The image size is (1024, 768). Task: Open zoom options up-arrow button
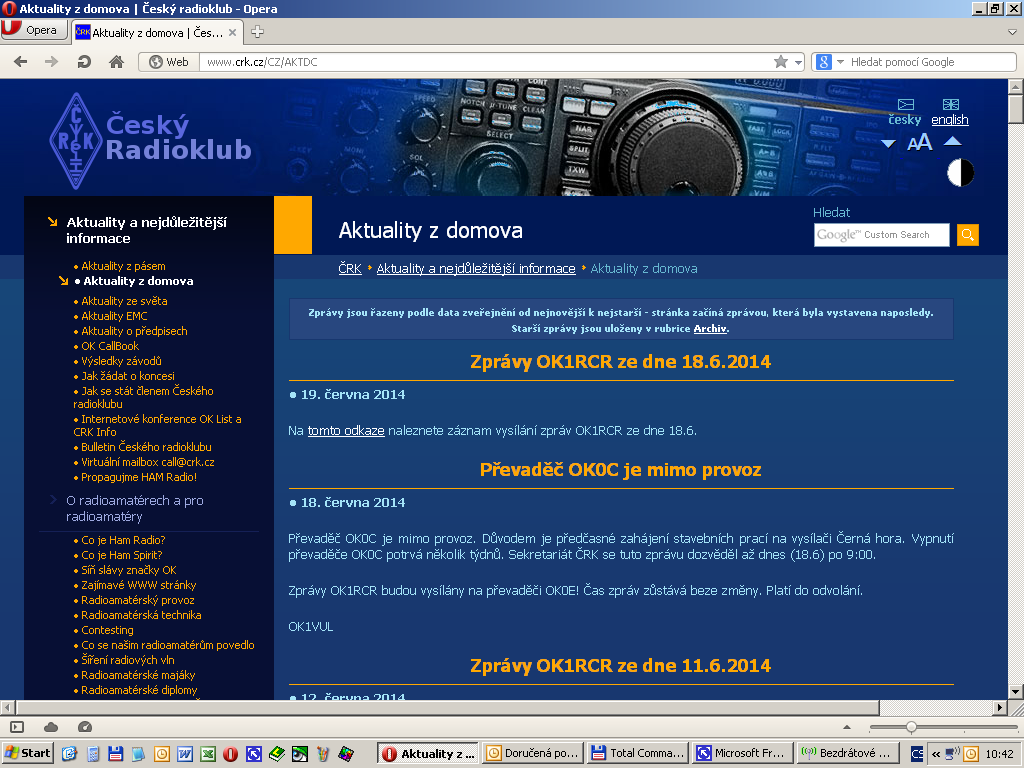click(x=847, y=727)
